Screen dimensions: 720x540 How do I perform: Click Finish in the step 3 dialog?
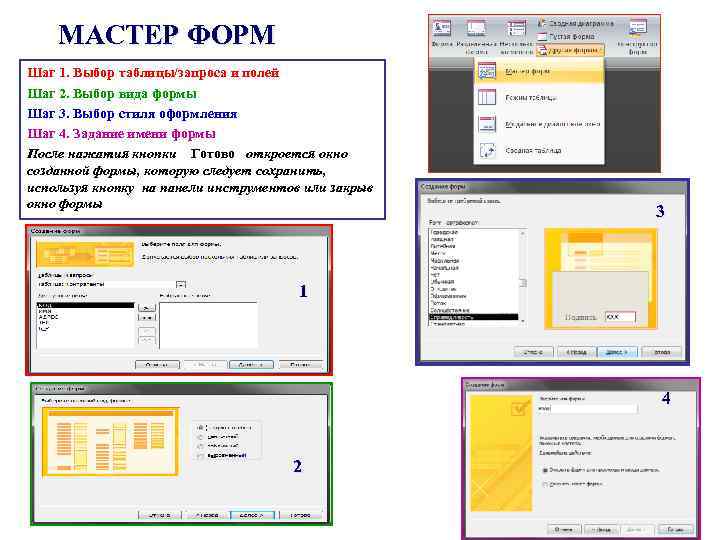tap(661, 352)
